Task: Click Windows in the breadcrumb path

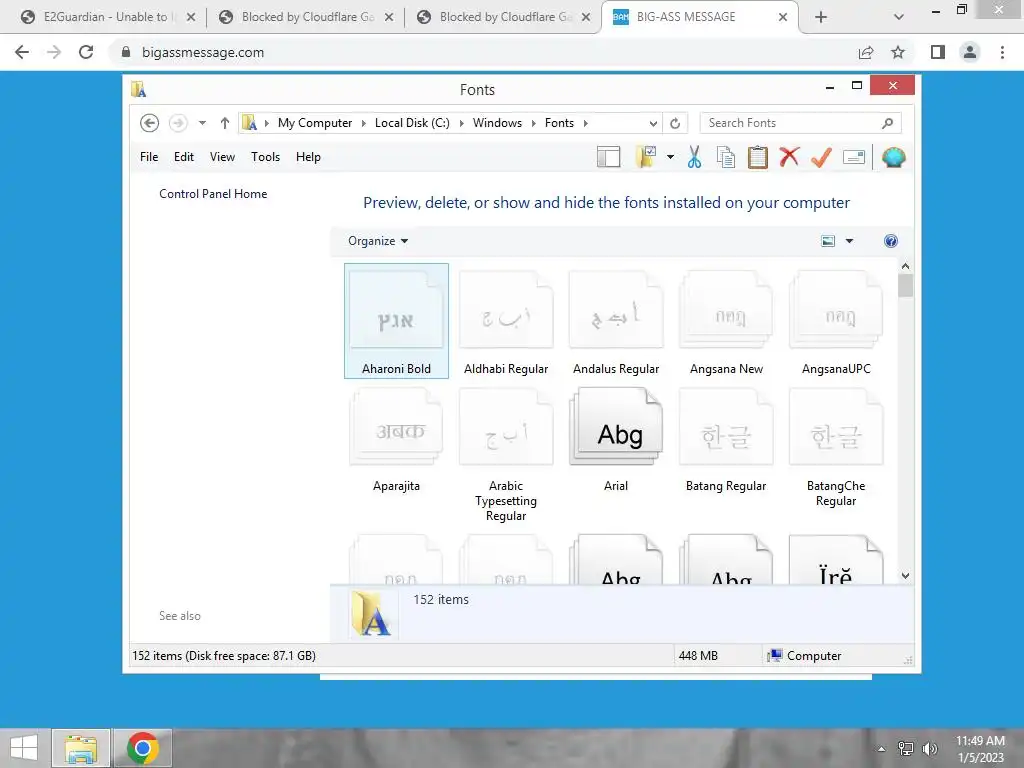Action: 497,123
